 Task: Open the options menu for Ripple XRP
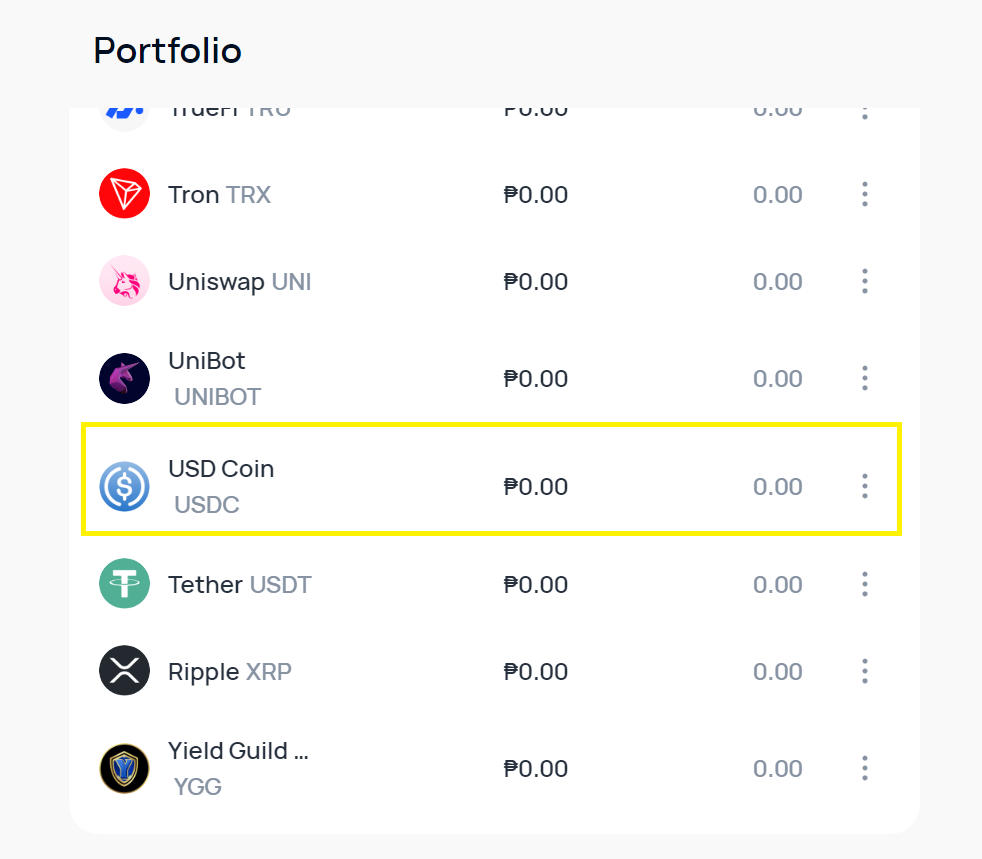tap(865, 671)
